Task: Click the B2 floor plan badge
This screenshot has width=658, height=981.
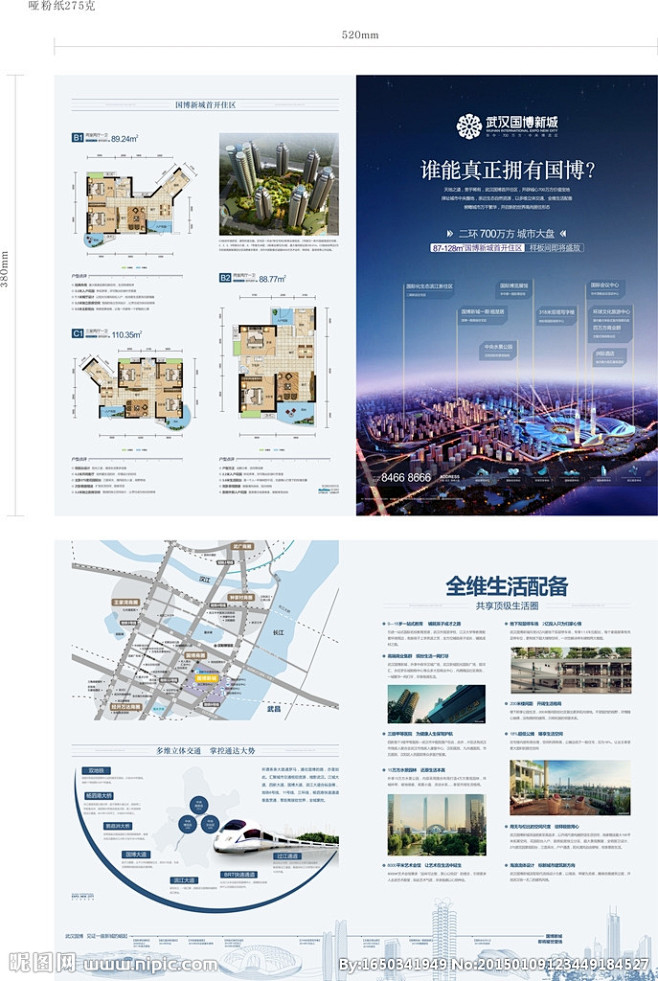Action: (225, 278)
